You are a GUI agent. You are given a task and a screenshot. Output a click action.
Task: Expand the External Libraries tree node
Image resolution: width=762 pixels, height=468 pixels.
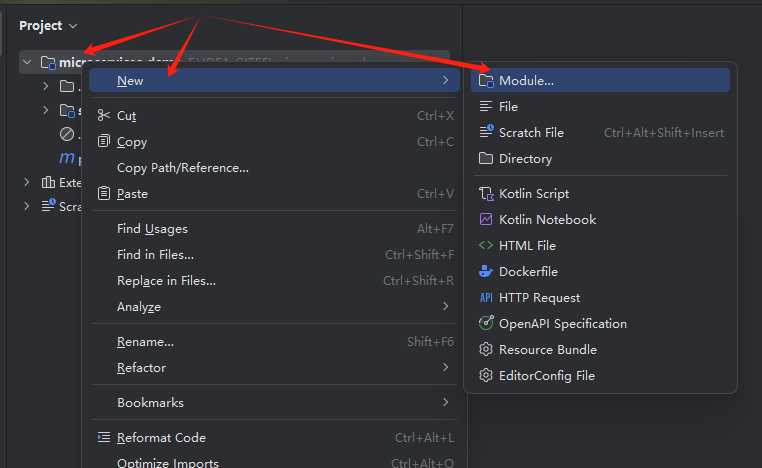tap(27, 182)
